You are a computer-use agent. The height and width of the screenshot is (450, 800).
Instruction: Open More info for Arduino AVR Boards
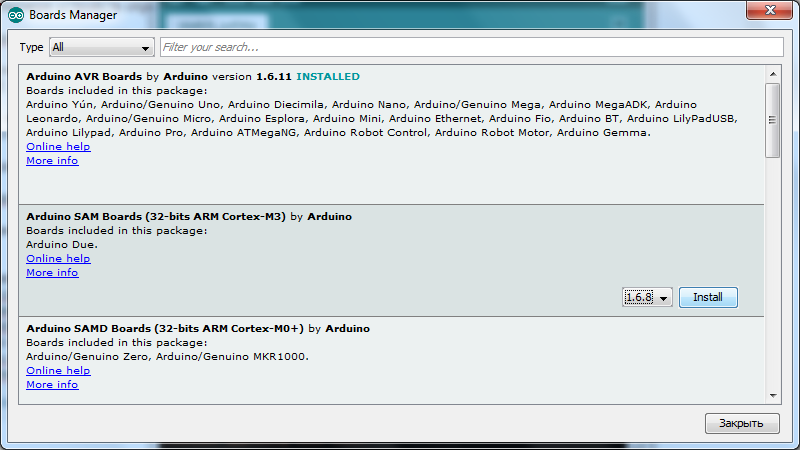click(x=52, y=161)
